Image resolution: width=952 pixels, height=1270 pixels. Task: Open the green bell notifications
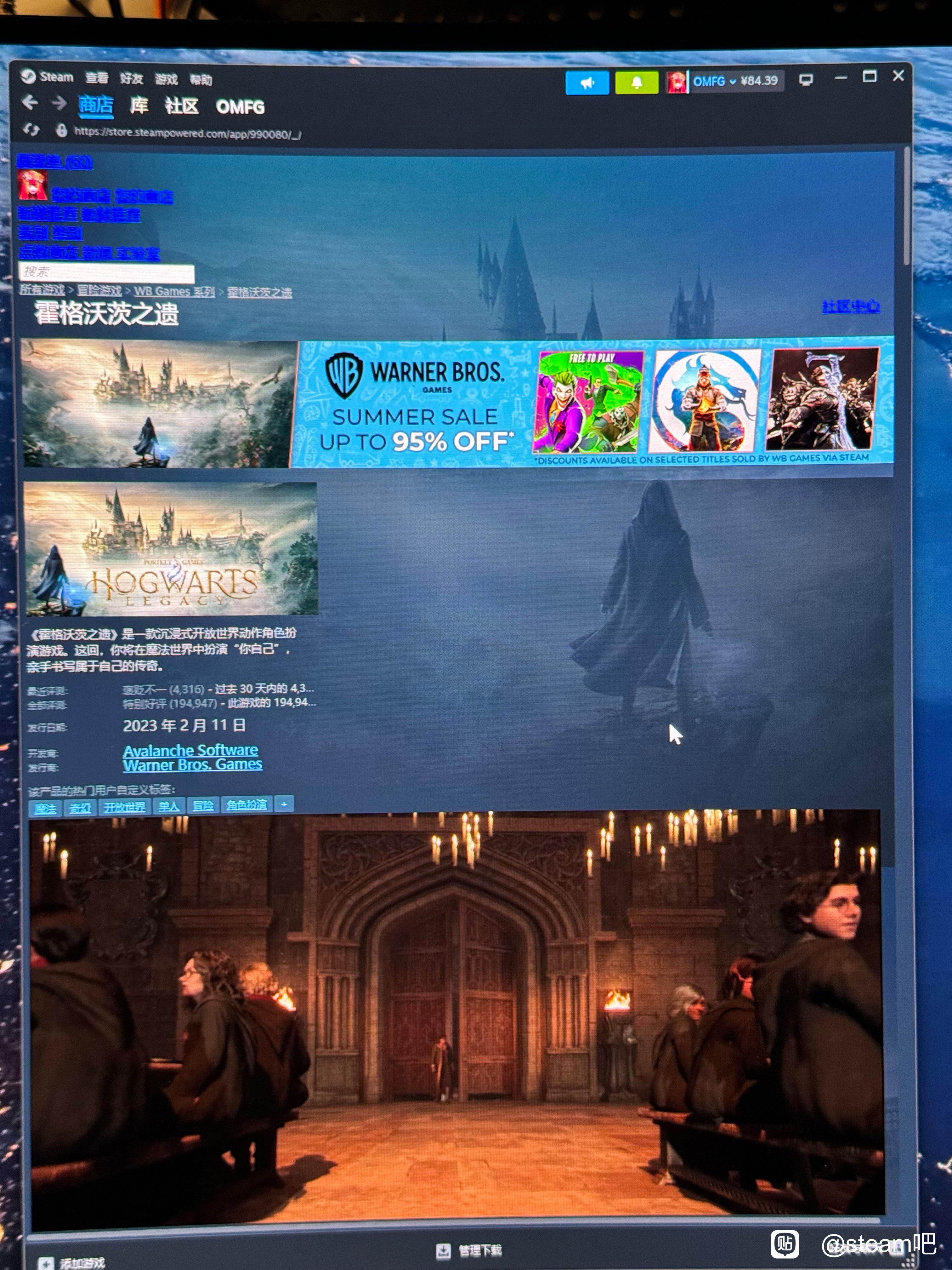pyautogui.click(x=636, y=83)
